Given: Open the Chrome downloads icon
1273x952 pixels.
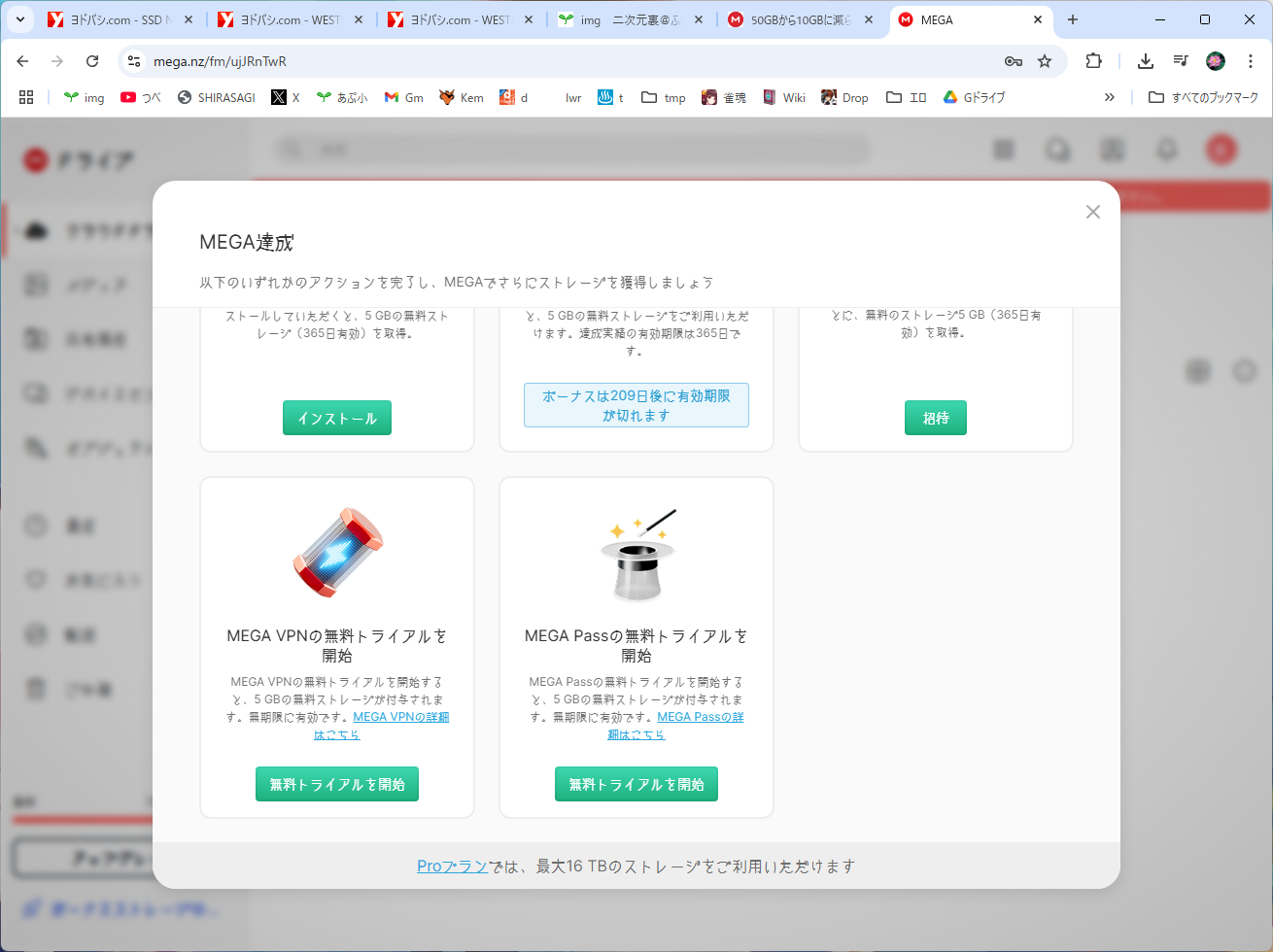Looking at the screenshot, I should (1146, 61).
